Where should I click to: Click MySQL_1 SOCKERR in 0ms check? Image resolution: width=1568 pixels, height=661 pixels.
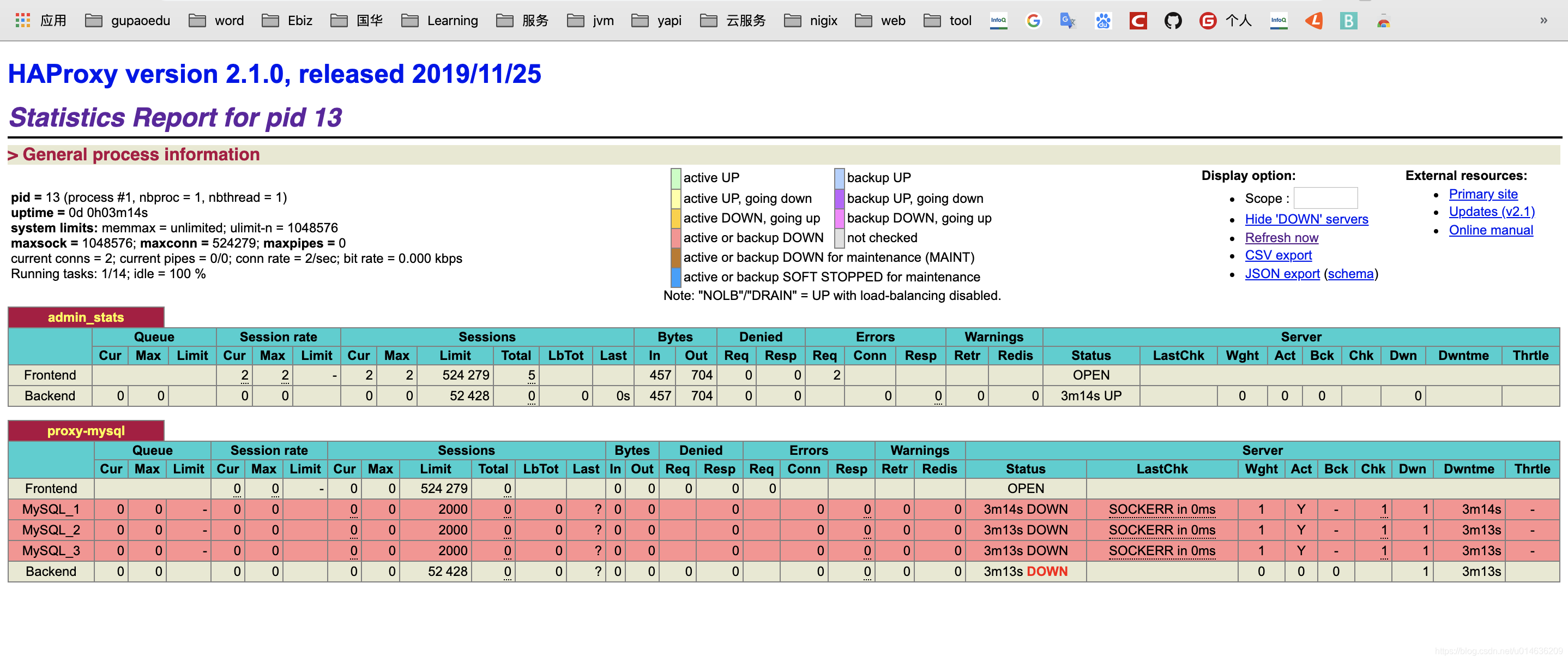1161,509
